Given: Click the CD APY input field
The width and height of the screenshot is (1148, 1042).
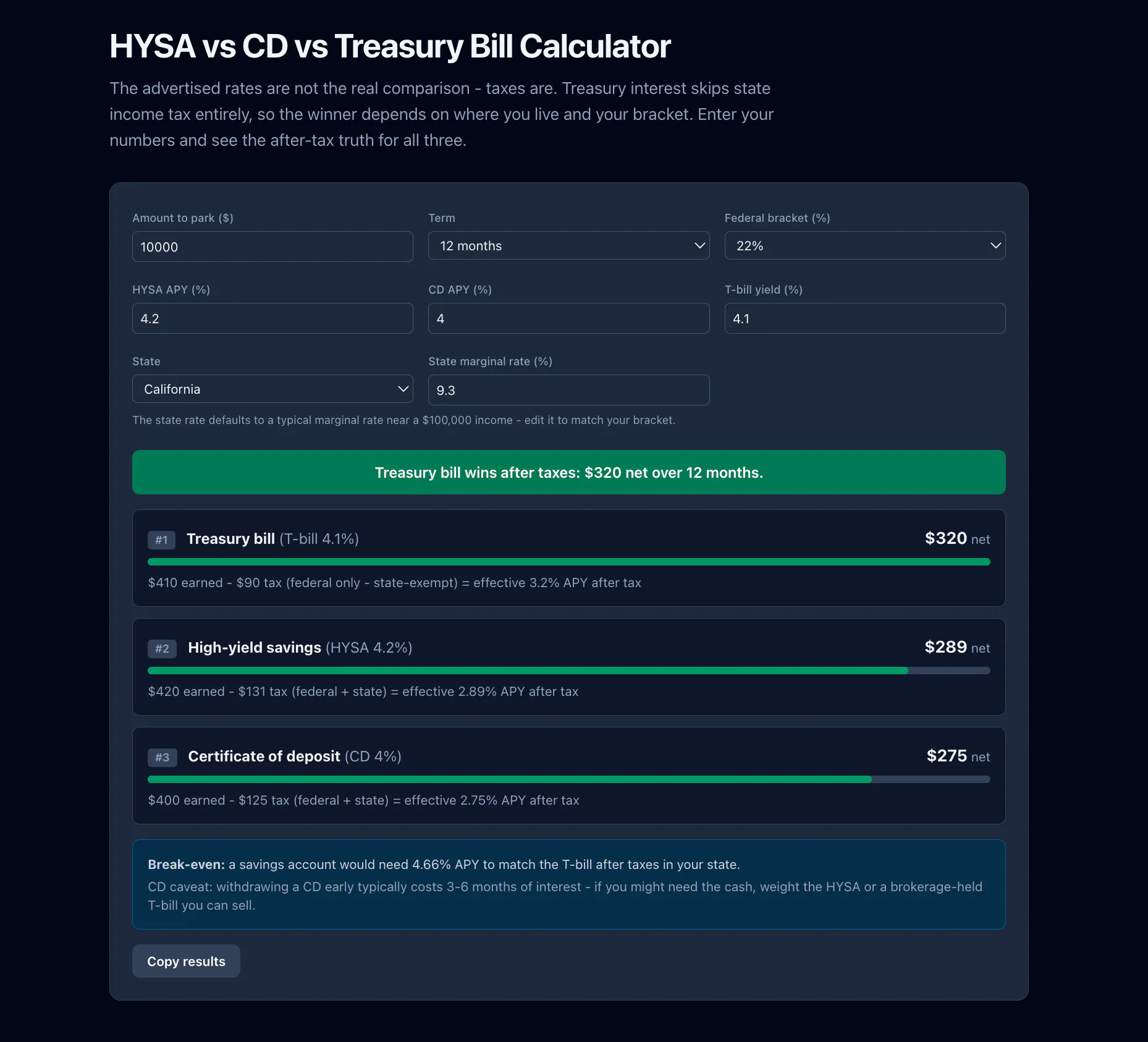Looking at the screenshot, I should [x=568, y=318].
